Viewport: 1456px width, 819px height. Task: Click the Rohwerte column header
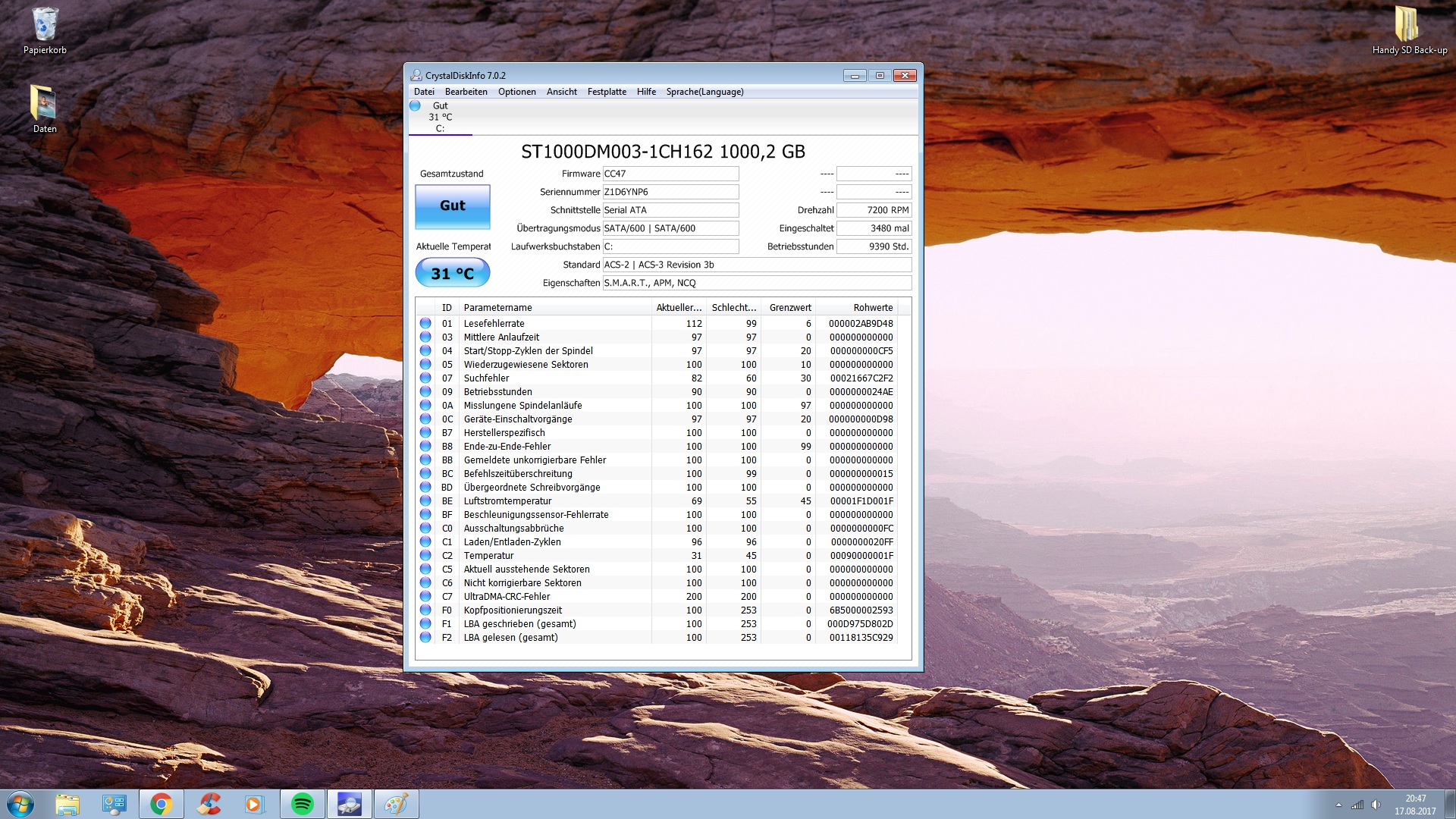tap(872, 308)
